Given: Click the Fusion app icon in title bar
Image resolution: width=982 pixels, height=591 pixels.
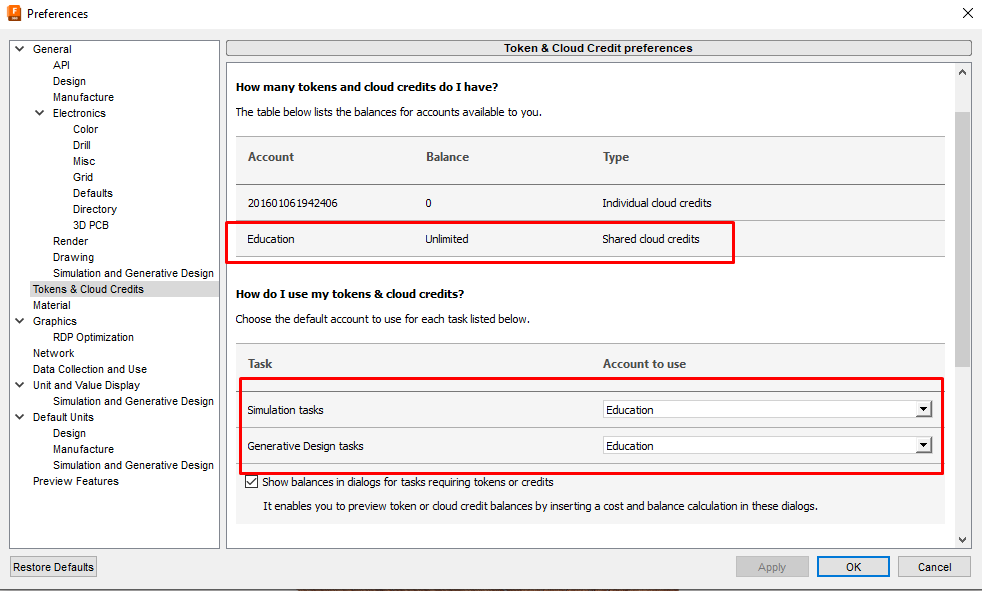Looking at the screenshot, I should tap(14, 13).
